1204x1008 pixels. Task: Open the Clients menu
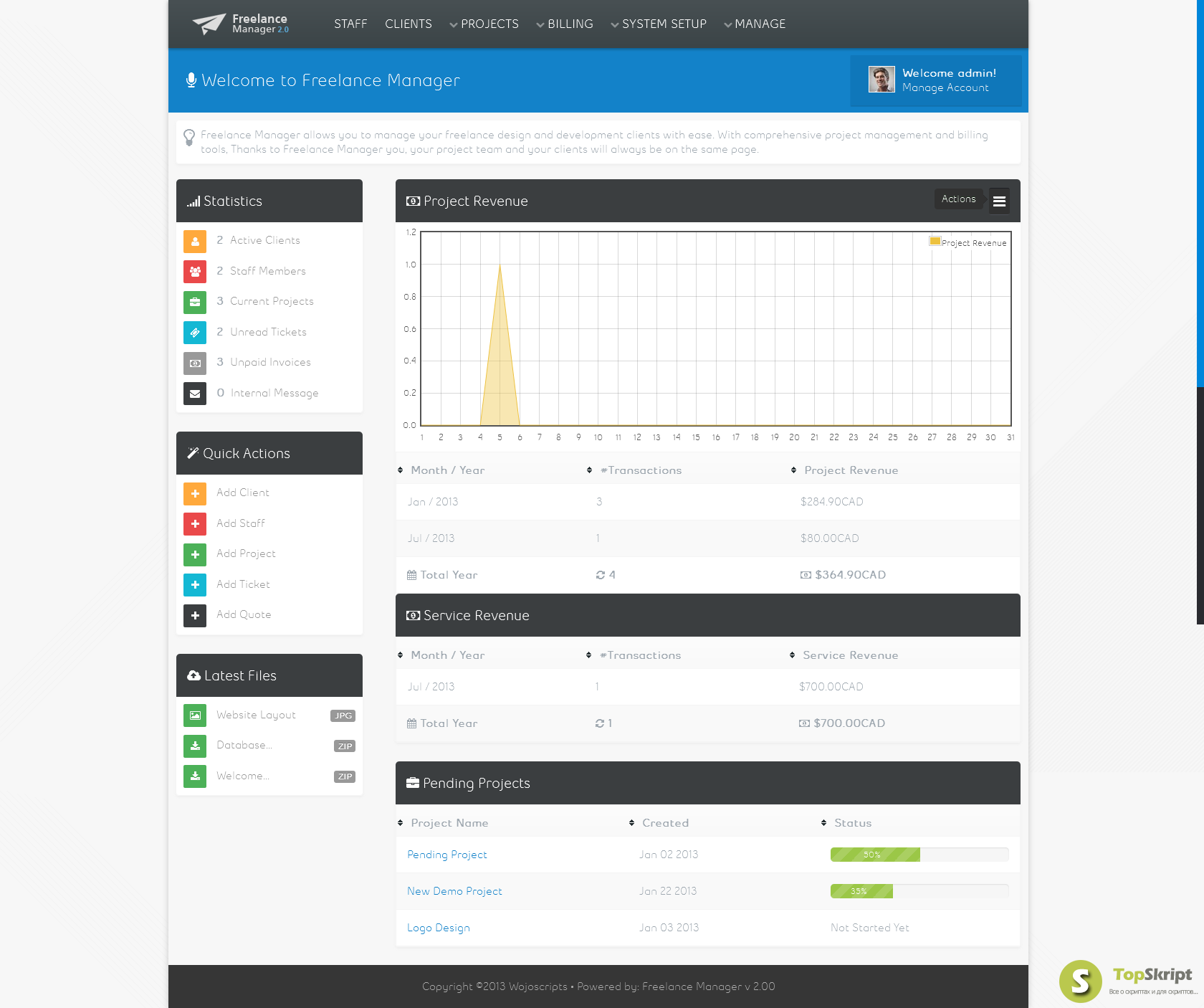point(408,24)
